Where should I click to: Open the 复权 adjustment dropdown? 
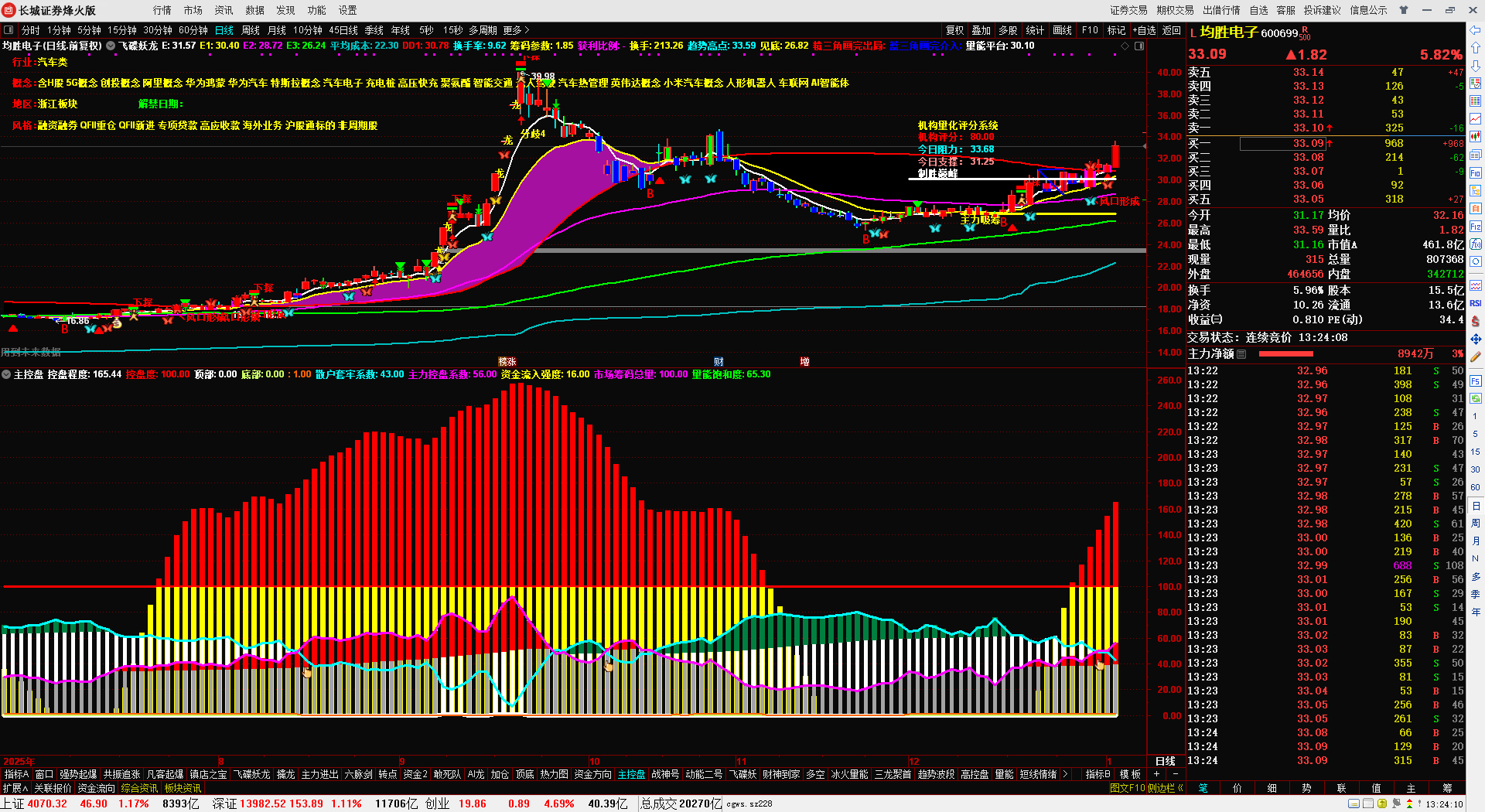(x=955, y=30)
